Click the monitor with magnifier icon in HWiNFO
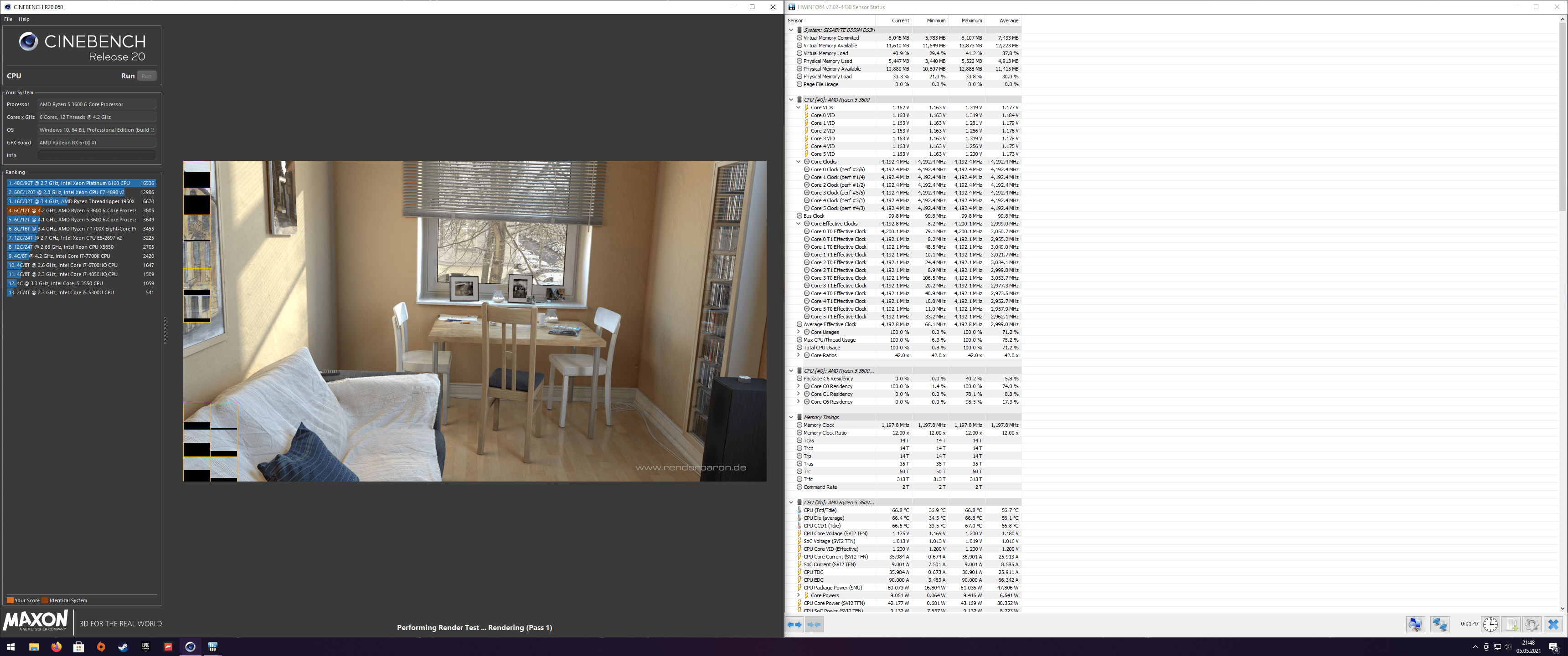The height and width of the screenshot is (656, 1568). click(1415, 625)
